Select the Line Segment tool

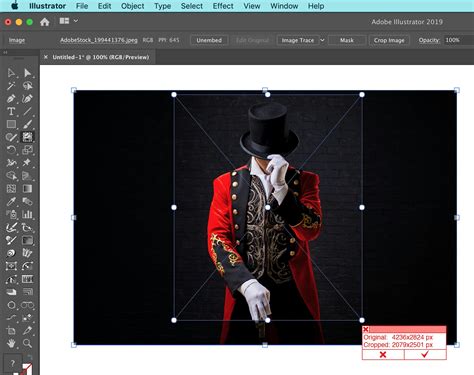pyautogui.click(x=27, y=111)
